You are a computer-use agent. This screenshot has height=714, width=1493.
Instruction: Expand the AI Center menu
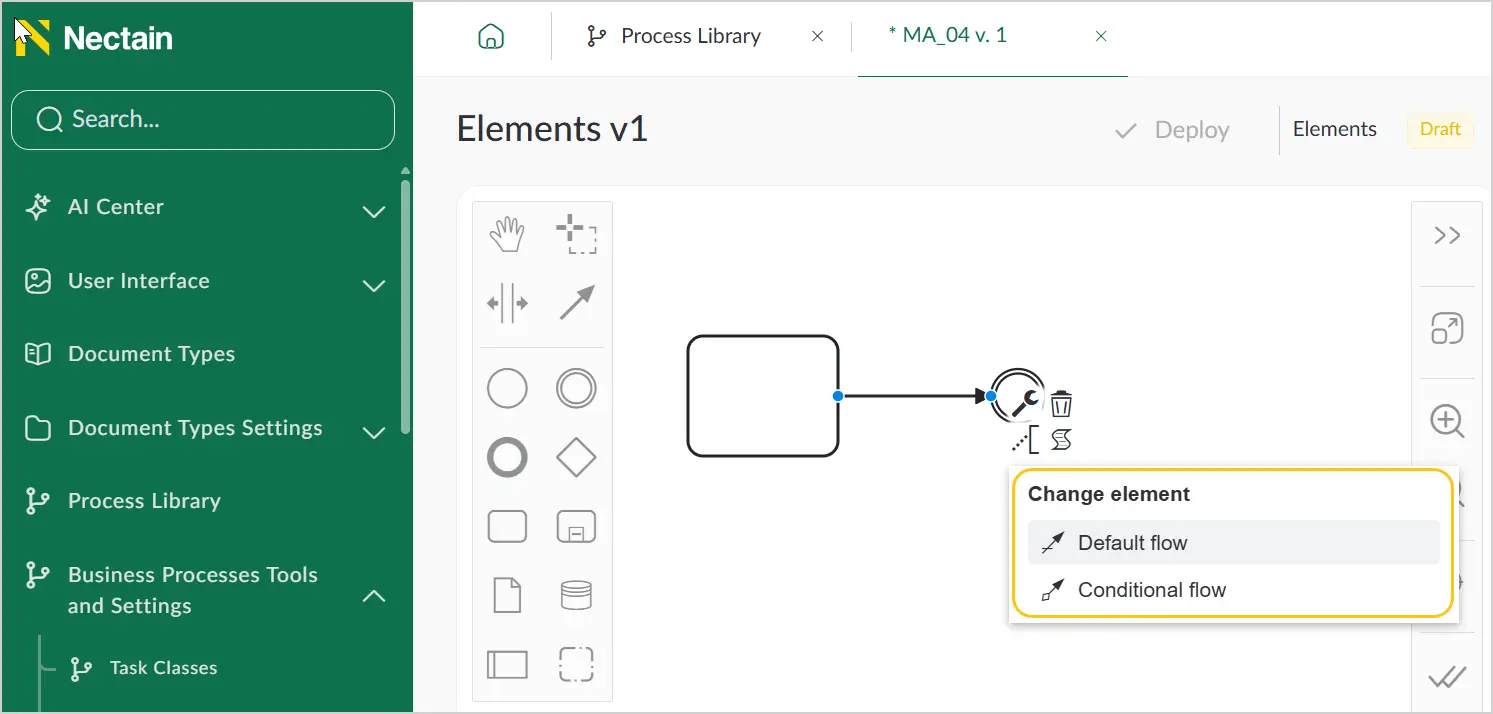pyautogui.click(x=374, y=211)
